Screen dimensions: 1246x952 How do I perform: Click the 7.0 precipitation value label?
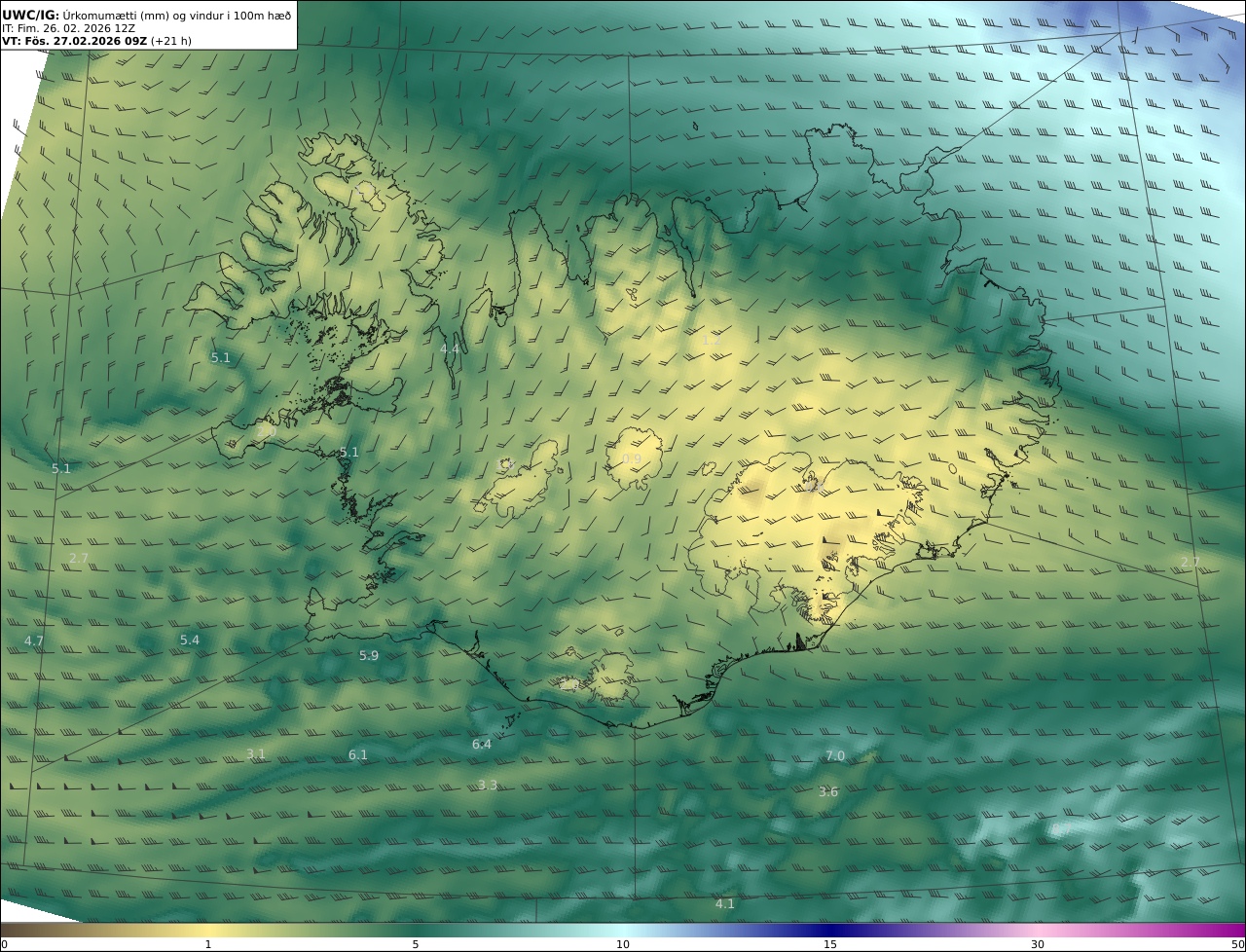click(x=835, y=755)
